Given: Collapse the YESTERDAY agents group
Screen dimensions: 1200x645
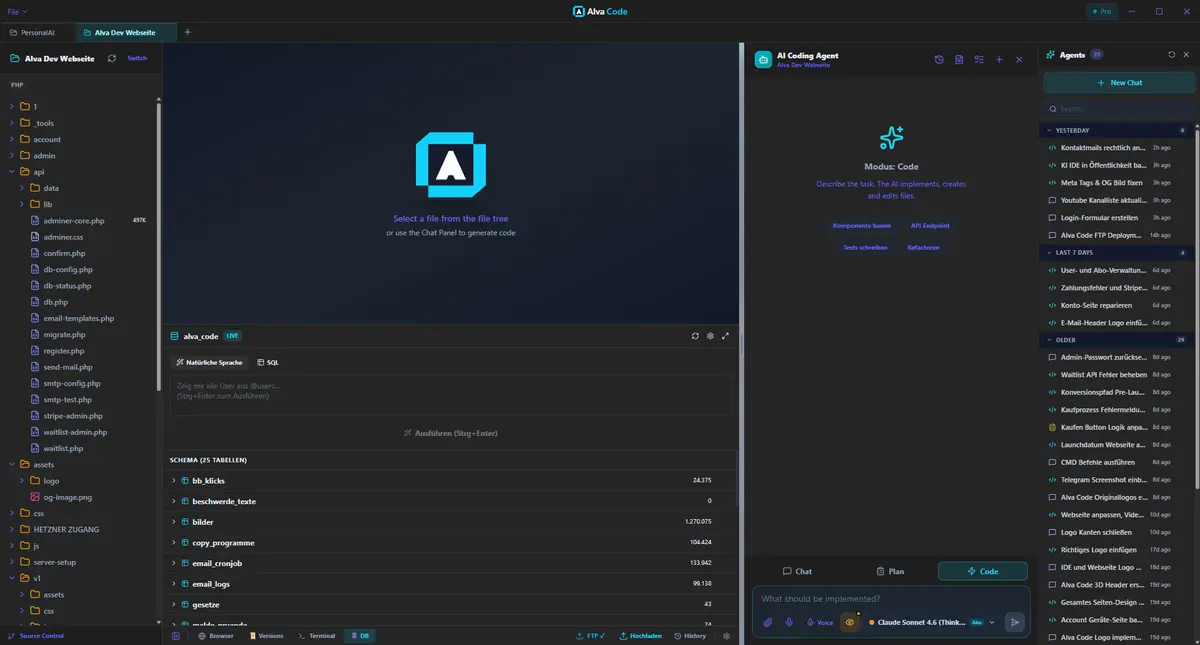Looking at the screenshot, I should click(1114, 130).
